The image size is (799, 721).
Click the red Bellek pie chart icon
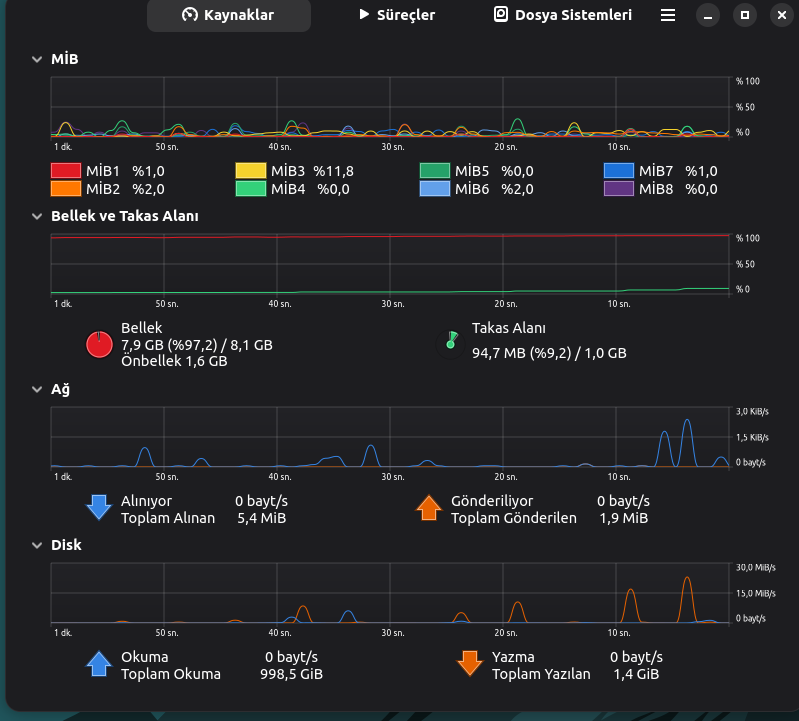click(99, 344)
